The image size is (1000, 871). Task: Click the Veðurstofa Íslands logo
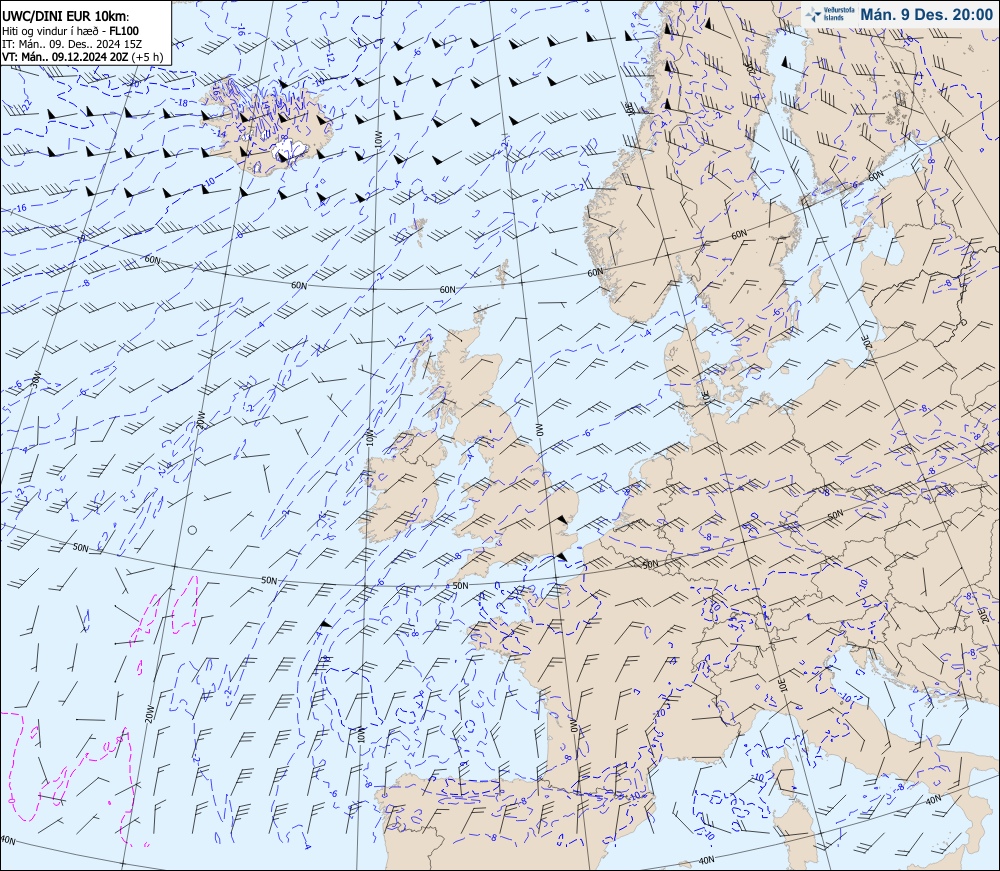[830, 15]
